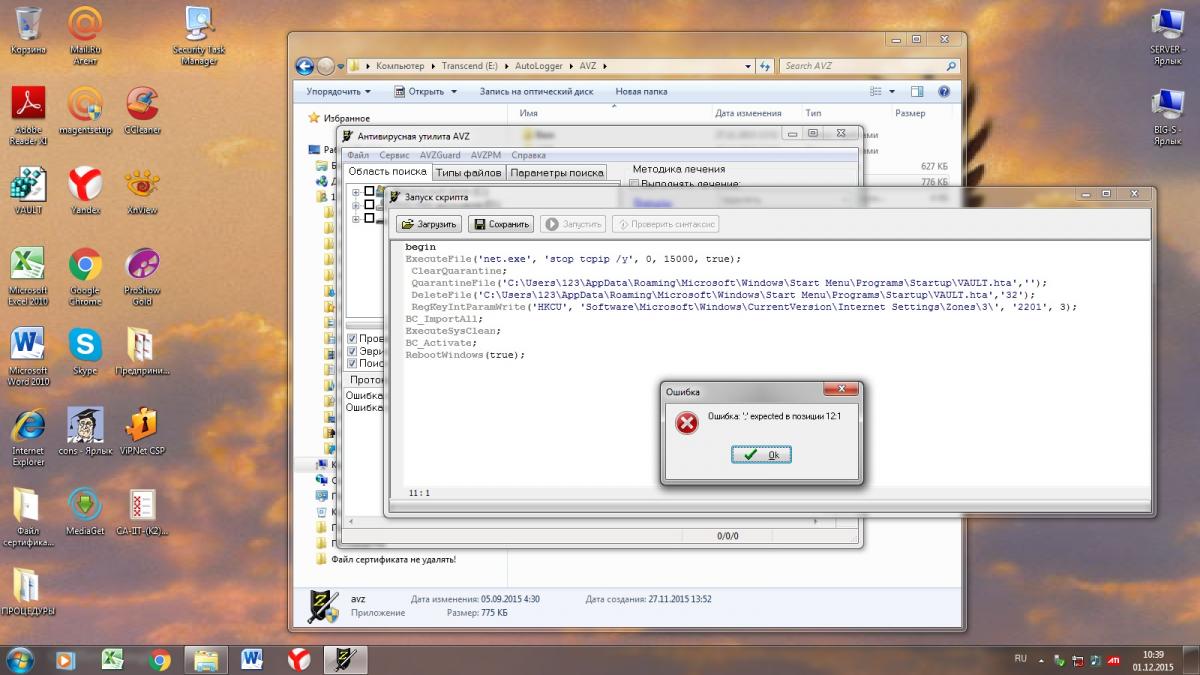1200x675 pixels.
Task: Open the Справка menu in AVZ
Action: coord(528,155)
